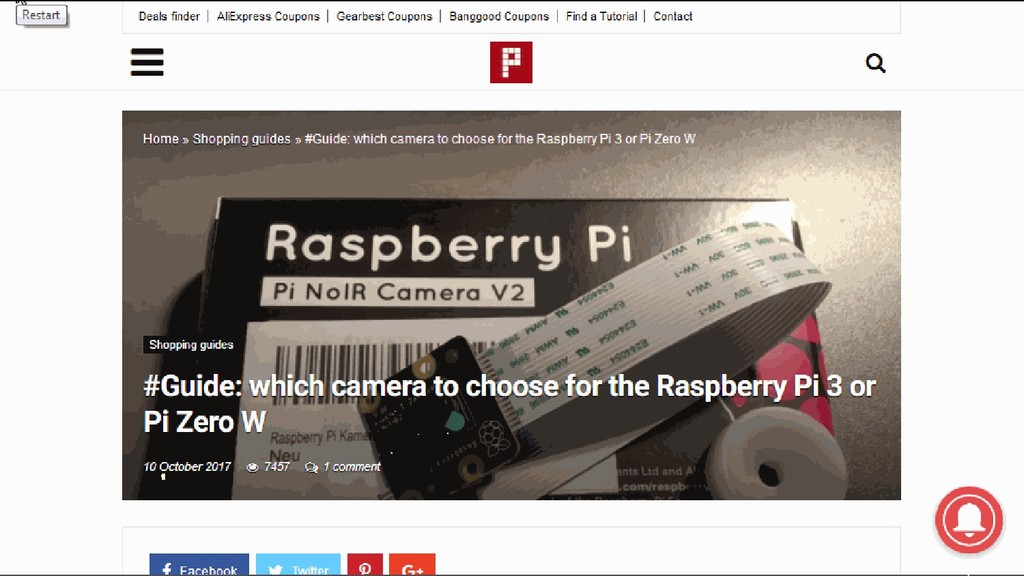Image resolution: width=1024 pixels, height=576 pixels.
Task: Share the article on Twitter
Action: pyautogui.click(x=298, y=564)
